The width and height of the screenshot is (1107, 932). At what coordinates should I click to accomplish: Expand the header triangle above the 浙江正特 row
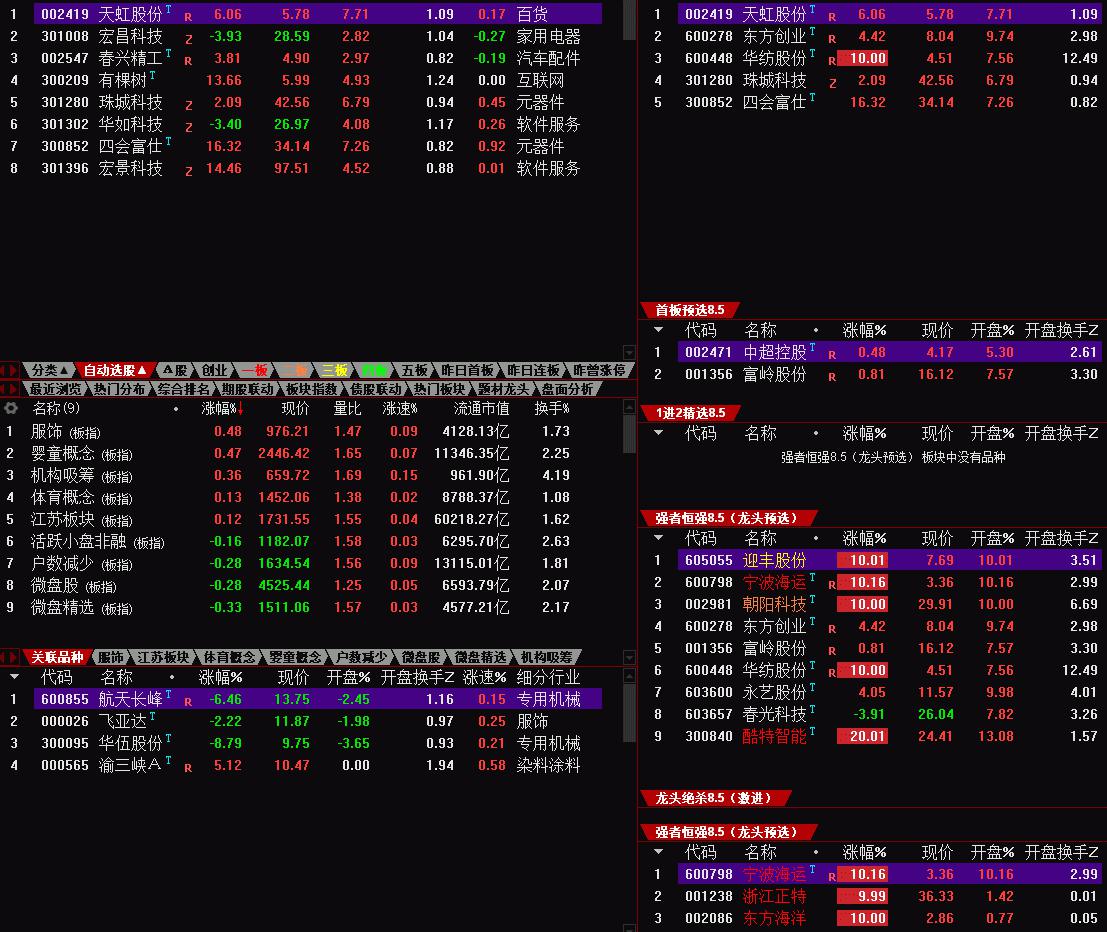point(658,852)
